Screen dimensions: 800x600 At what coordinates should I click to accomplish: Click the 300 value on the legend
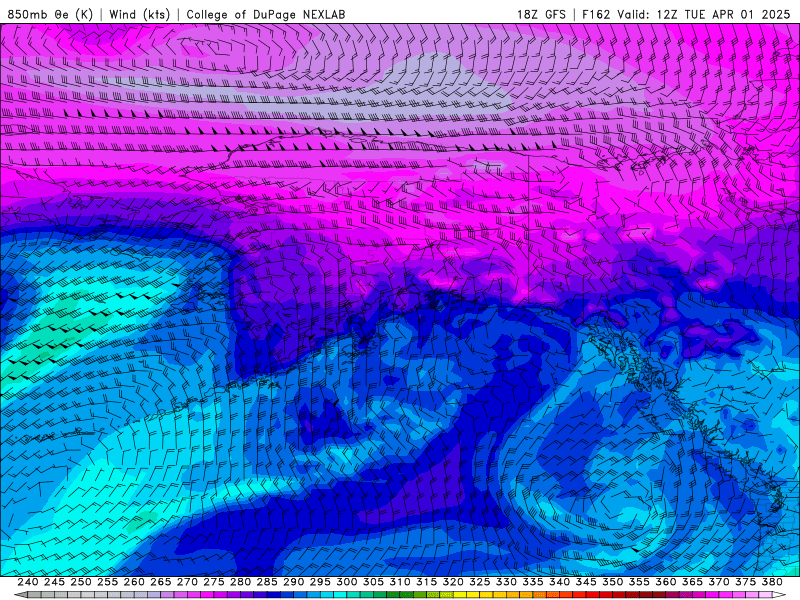[346, 582]
